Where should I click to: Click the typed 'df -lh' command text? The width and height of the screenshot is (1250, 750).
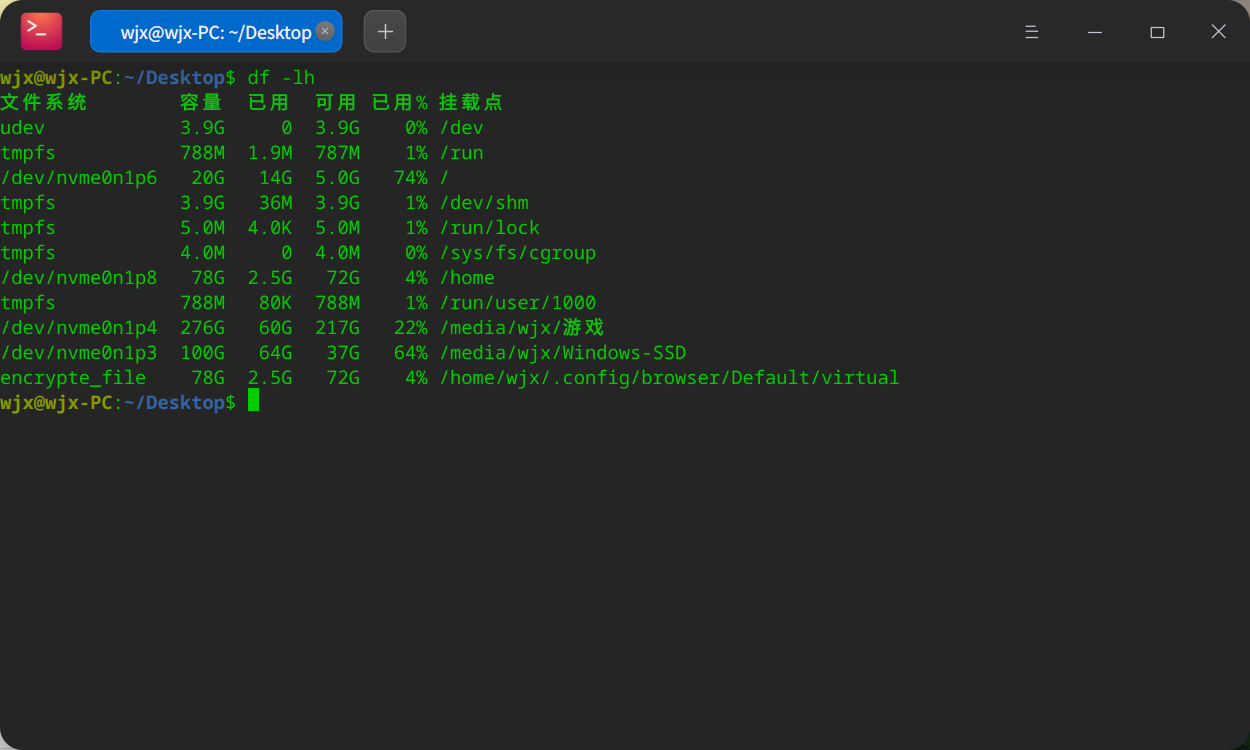281,77
